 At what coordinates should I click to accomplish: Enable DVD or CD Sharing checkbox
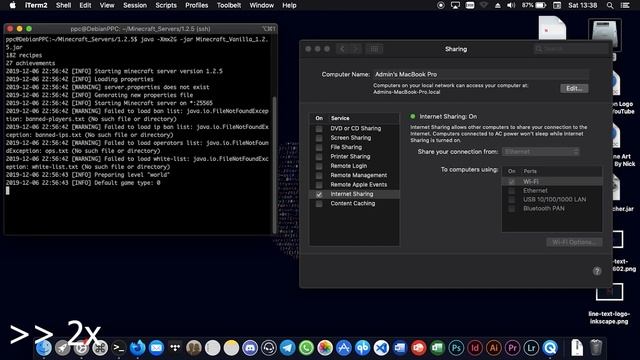pos(319,129)
